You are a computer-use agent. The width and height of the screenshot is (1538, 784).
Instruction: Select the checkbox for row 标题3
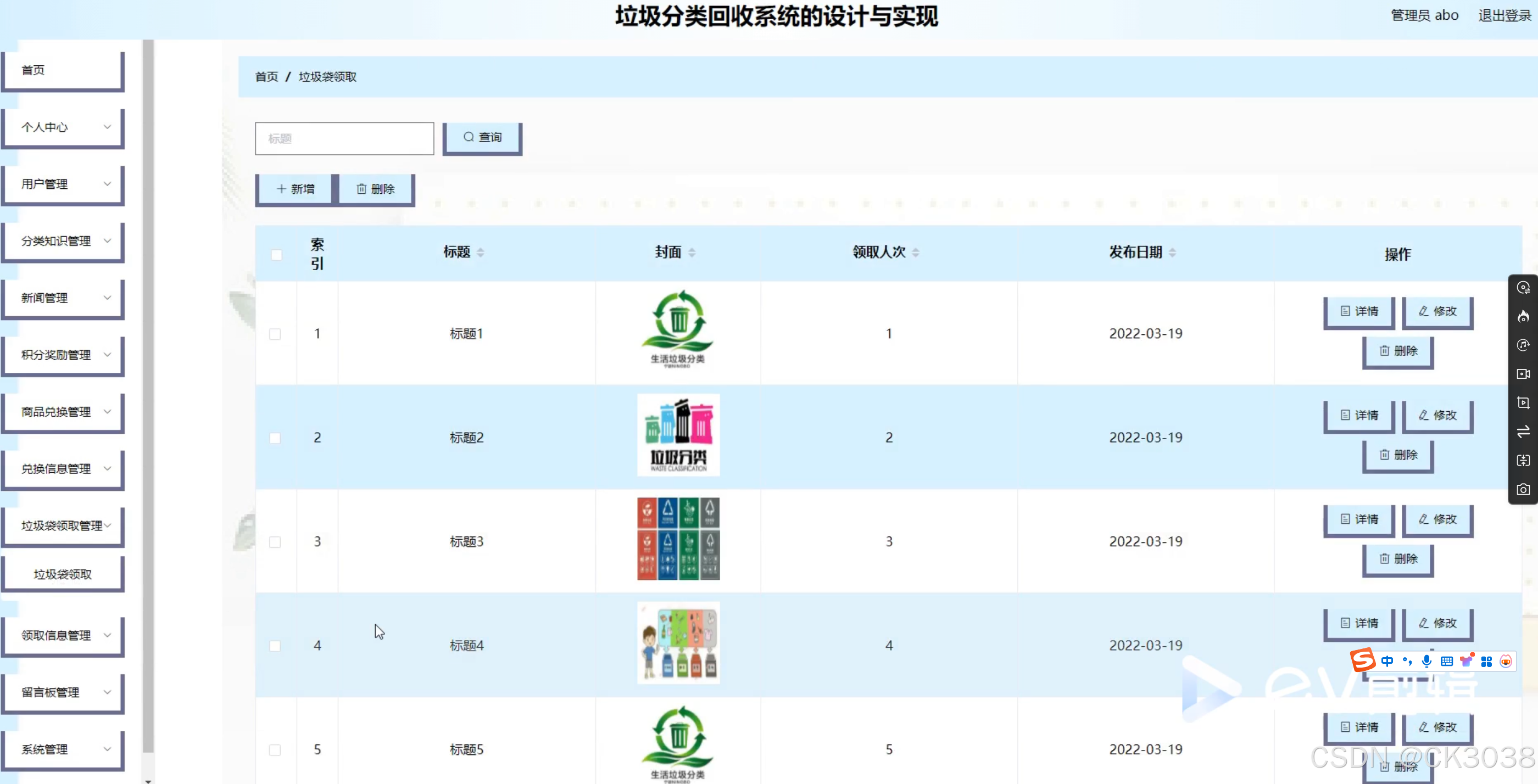pyautogui.click(x=275, y=542)
